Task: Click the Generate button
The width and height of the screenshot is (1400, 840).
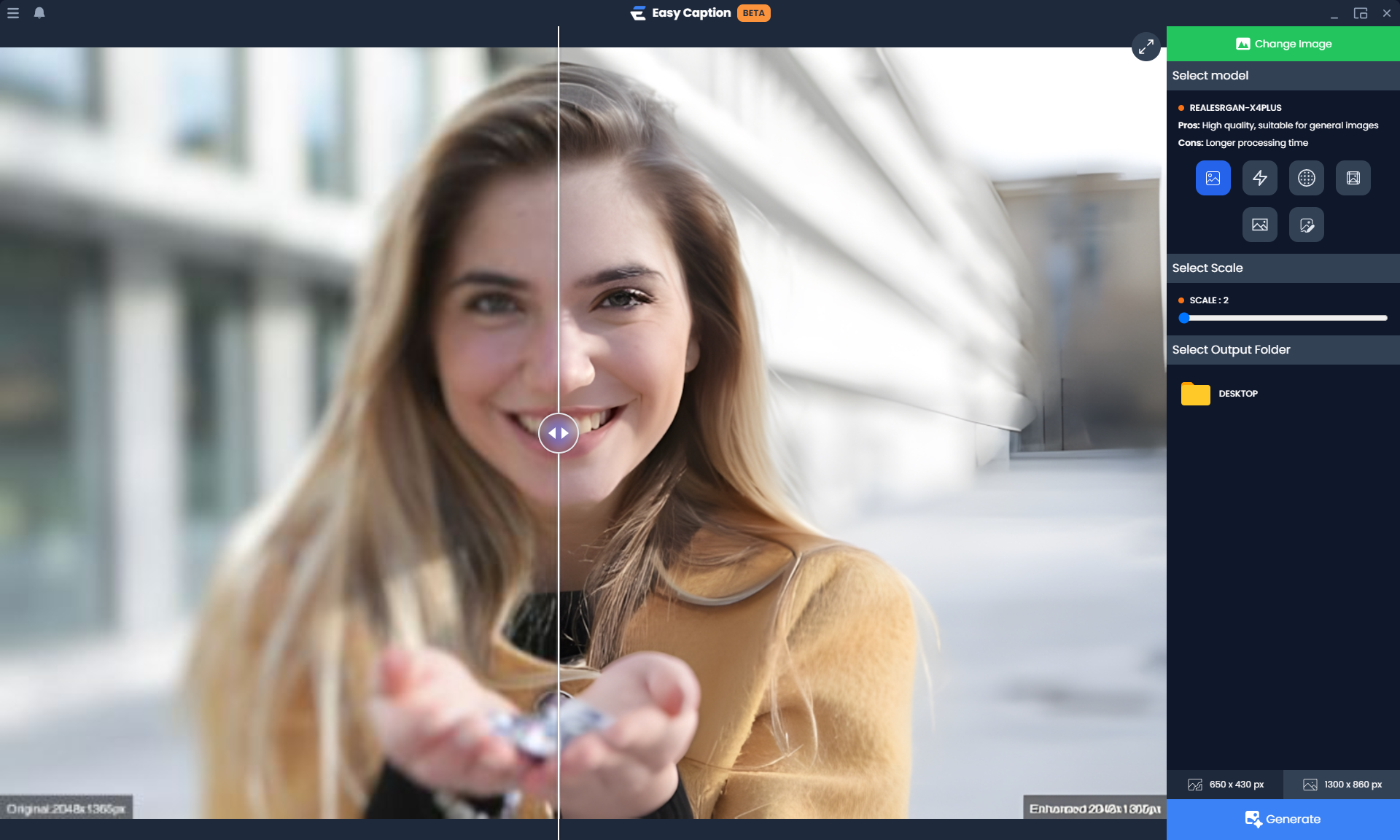Action: [x=1283, y=820]
